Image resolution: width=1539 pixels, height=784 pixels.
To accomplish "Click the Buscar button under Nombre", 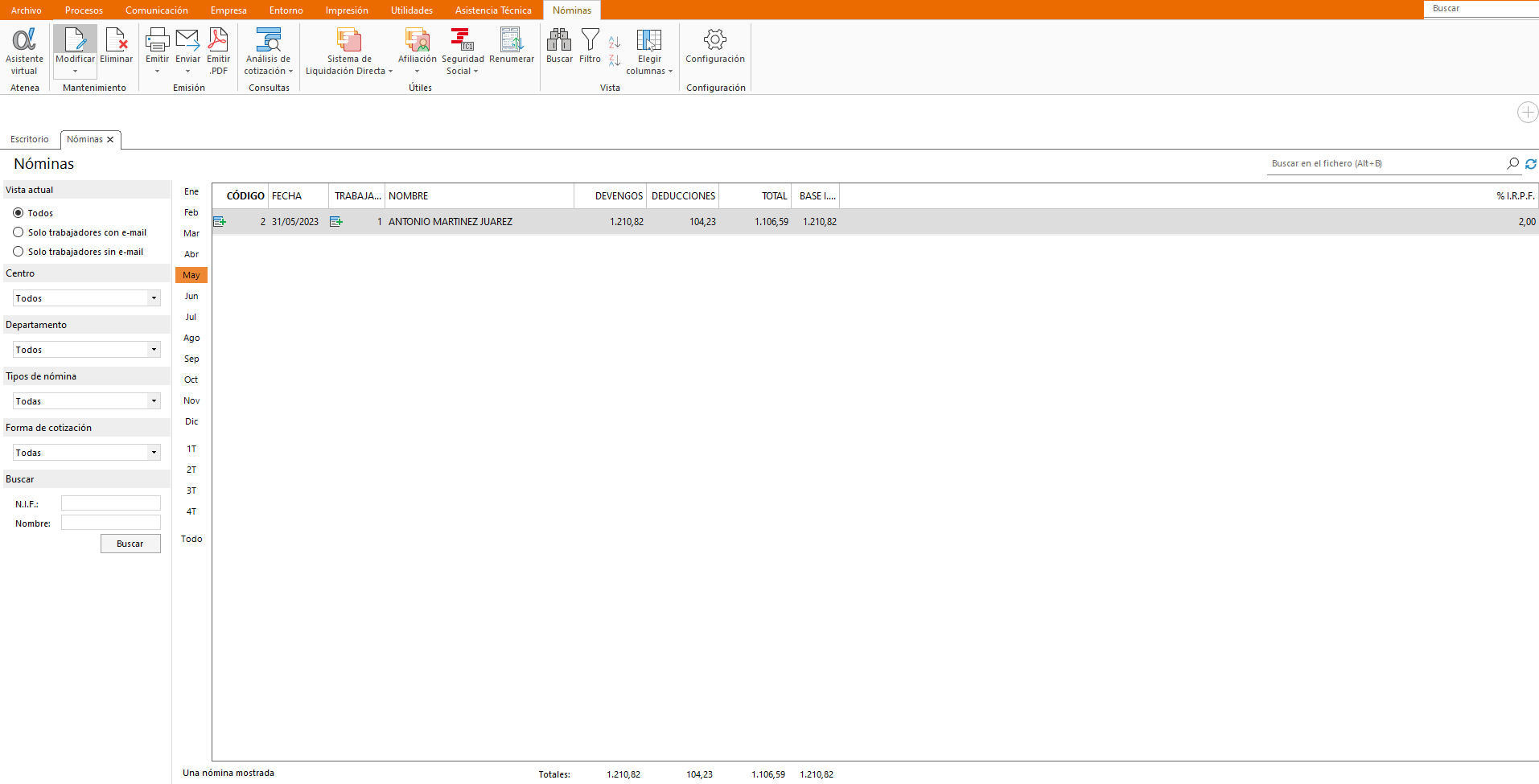I will 130,544.
